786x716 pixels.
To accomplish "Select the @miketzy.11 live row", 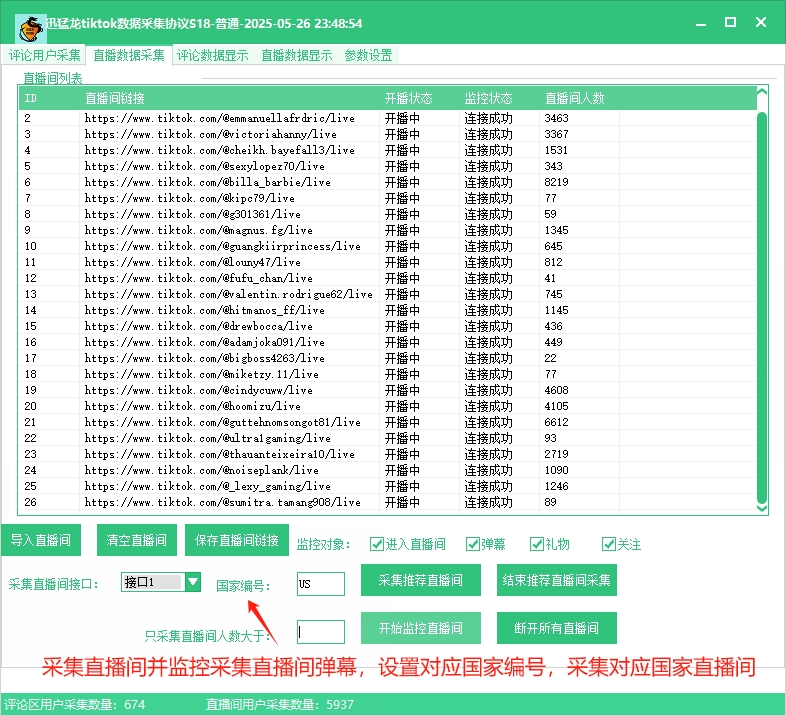I will pyautogui.click(x=387, y=375).
